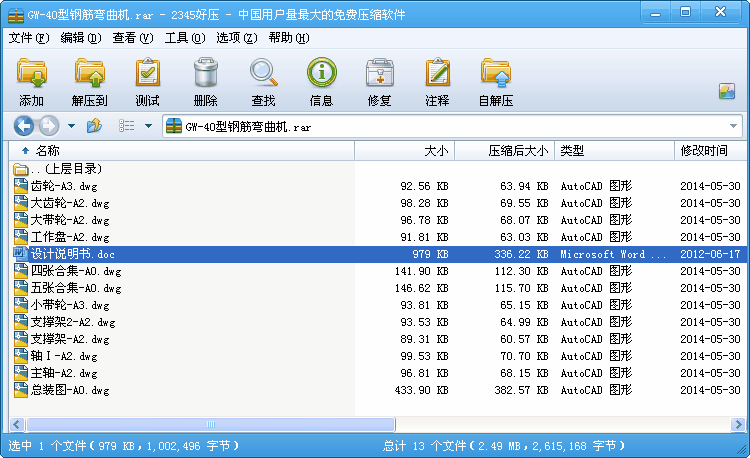Click status text 选中 1 个文件
Screen dimensions: 750x458
47,446
